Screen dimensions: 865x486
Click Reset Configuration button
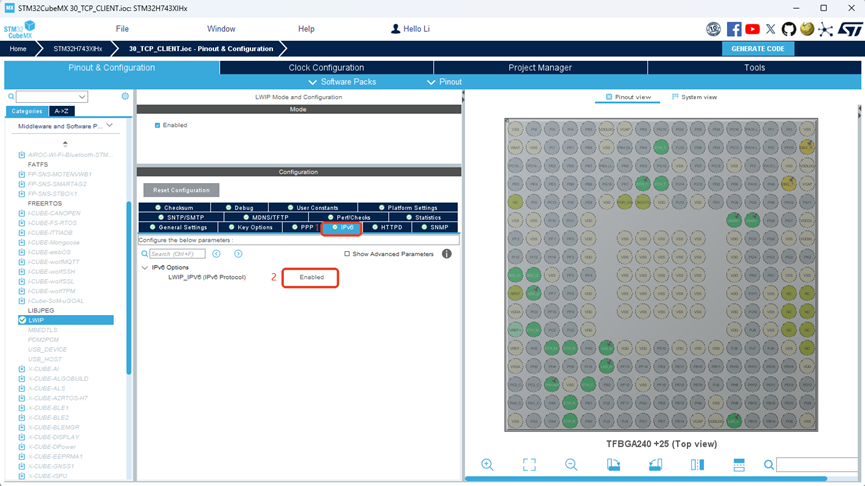(x=181, y=190)
